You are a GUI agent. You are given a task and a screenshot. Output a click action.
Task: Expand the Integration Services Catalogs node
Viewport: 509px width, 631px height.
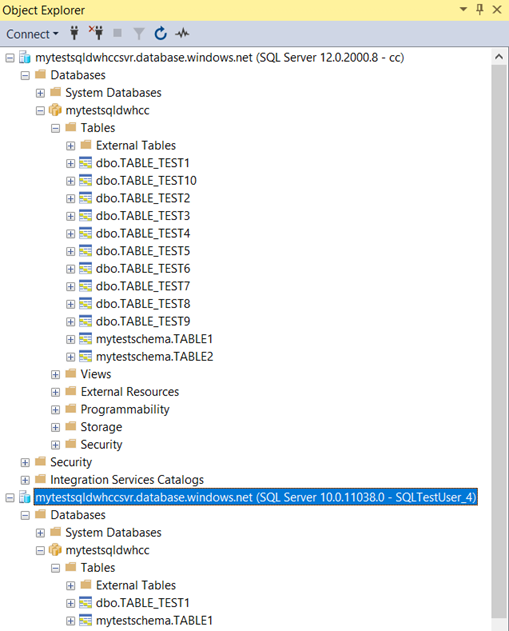[x=25, y=480]
